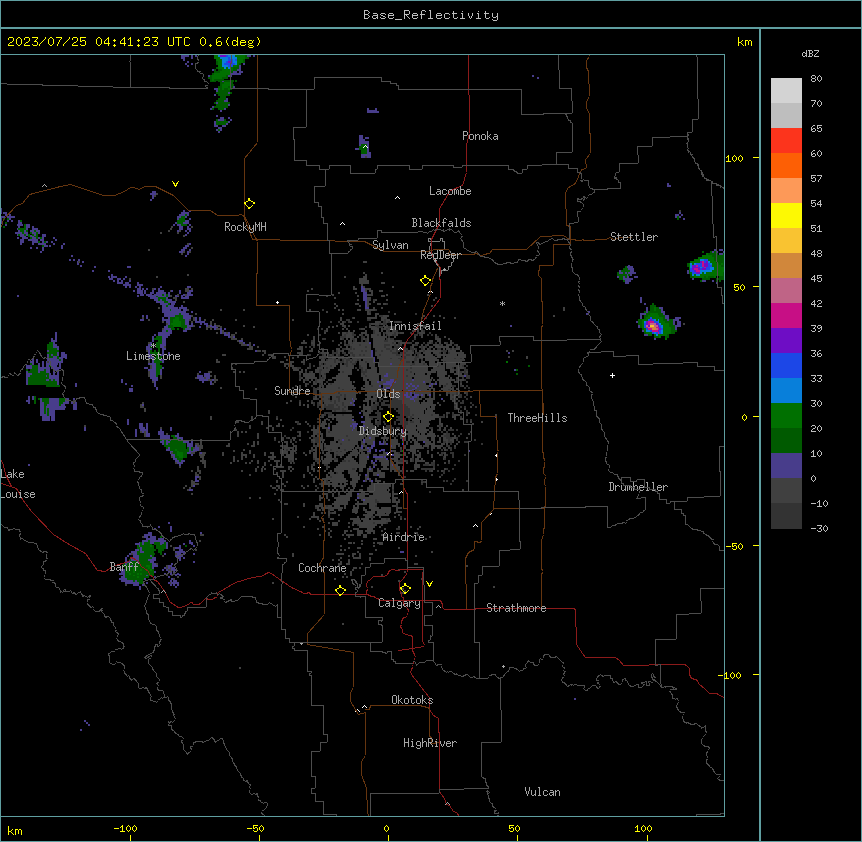Click the Olds label
The width and height of the screenshot is (862, 842).
pyautogui.click(x=388, y=394)
